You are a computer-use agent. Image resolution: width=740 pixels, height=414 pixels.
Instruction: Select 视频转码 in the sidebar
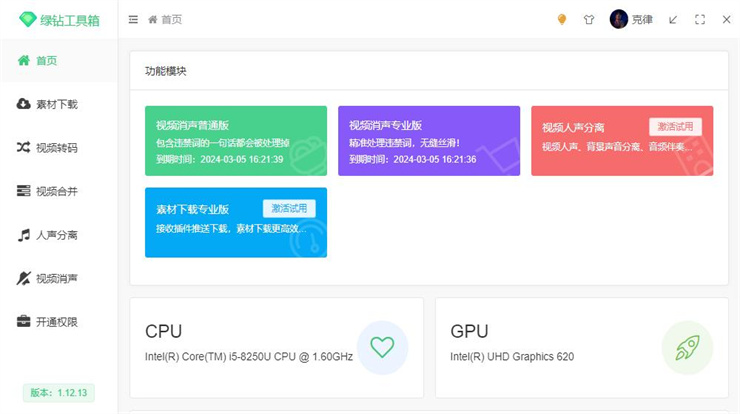[x=59, y=147]
